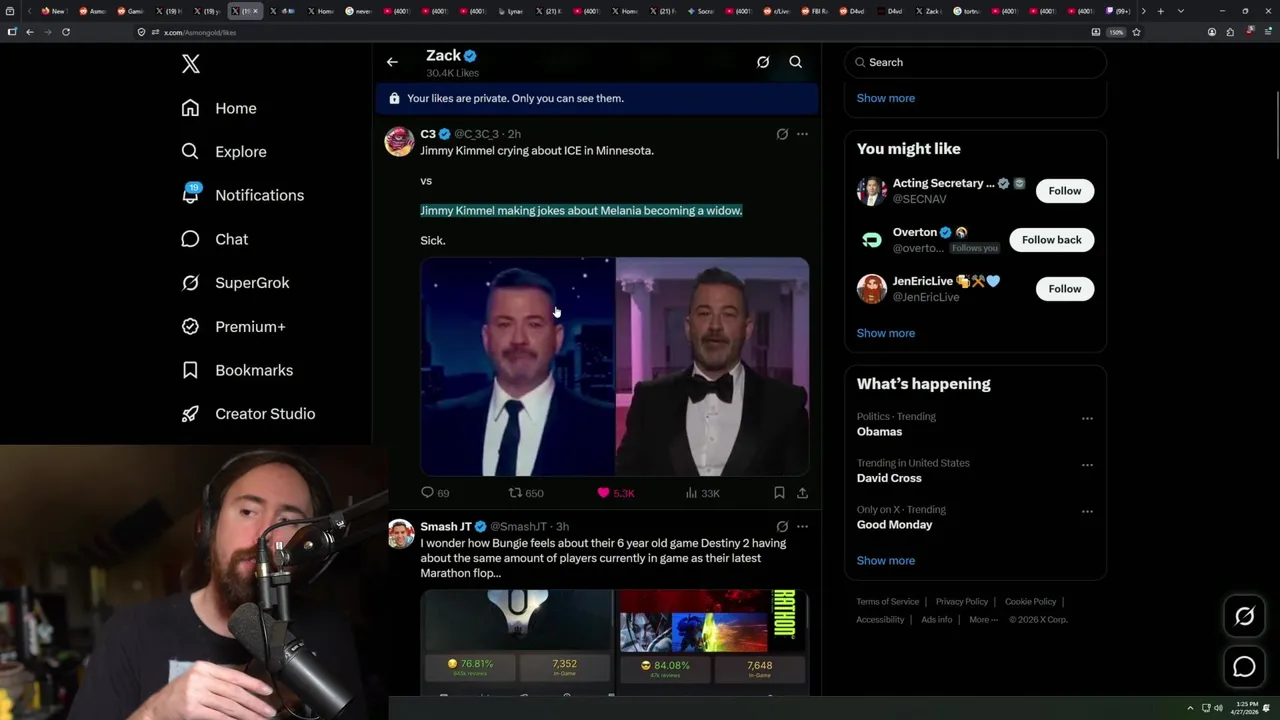
Task: Unlike C3's post with 5.3K likes
Action: tap(615, 493)
